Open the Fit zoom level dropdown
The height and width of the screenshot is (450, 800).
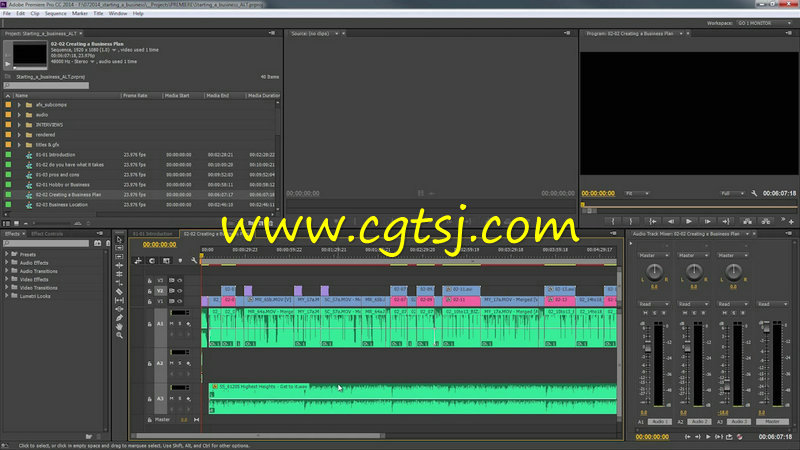point(637,193)
